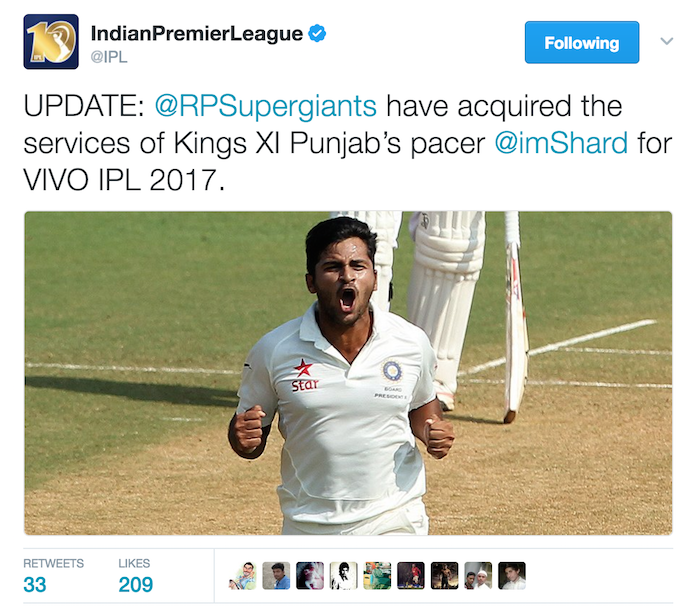
Task: Click the dark shirtless figure liker avatar
Action: click(445, 576)
